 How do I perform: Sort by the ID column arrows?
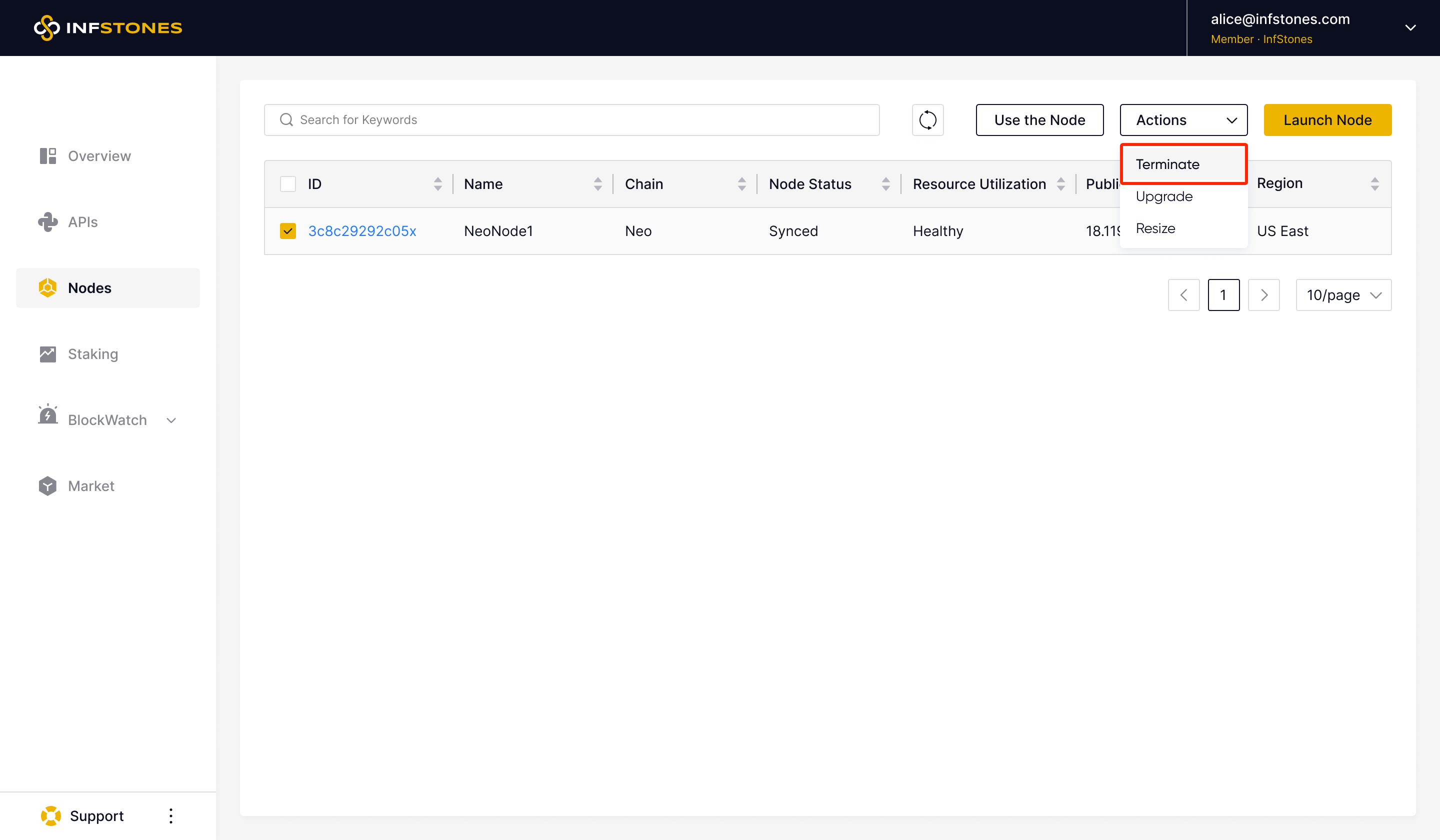437,184
